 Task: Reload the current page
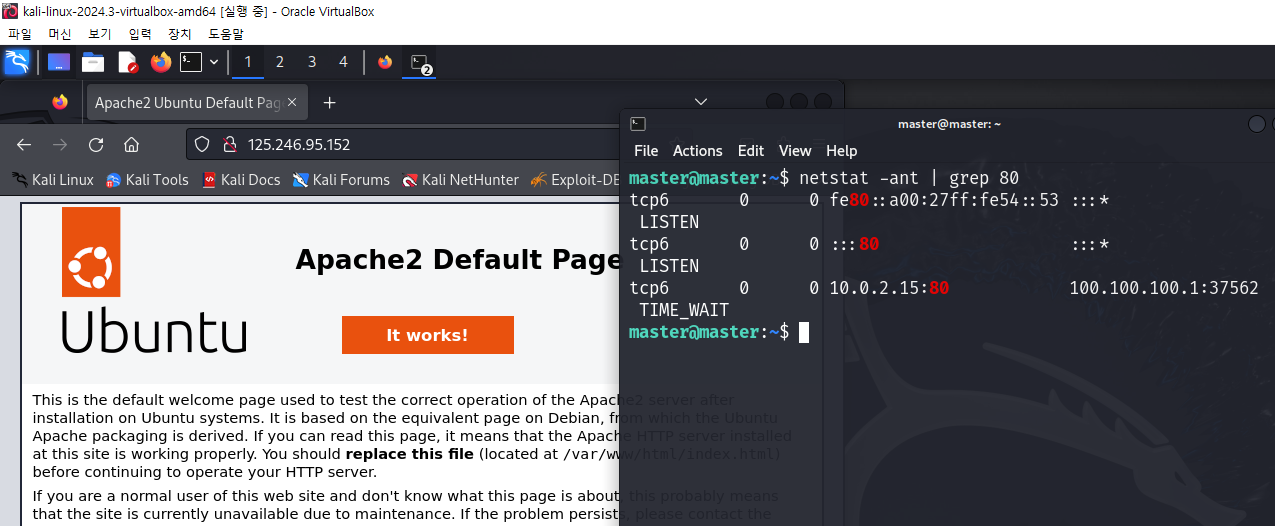coord(96,144)
